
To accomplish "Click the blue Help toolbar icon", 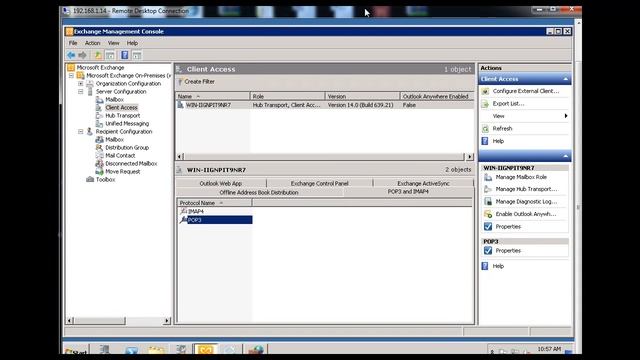I will pyautogui.click(x=124, y=55).
